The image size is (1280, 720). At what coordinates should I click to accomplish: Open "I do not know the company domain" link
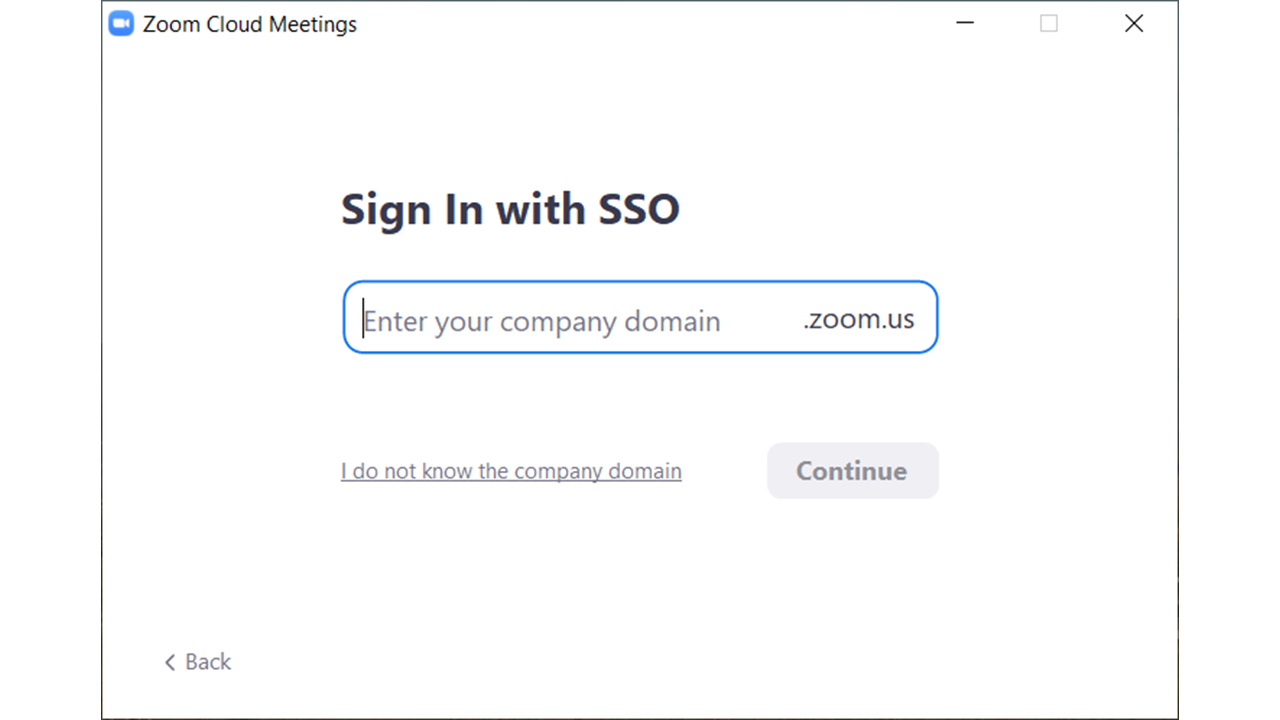[x=511, y=471]
